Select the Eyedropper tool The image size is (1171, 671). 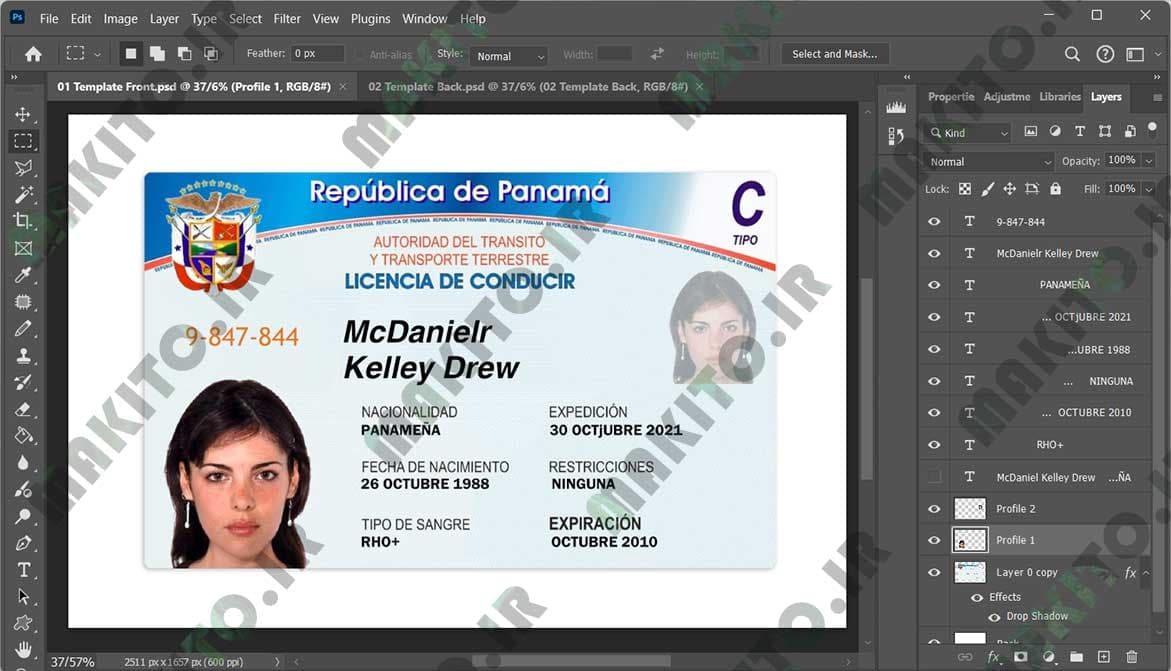click(23, 275)
